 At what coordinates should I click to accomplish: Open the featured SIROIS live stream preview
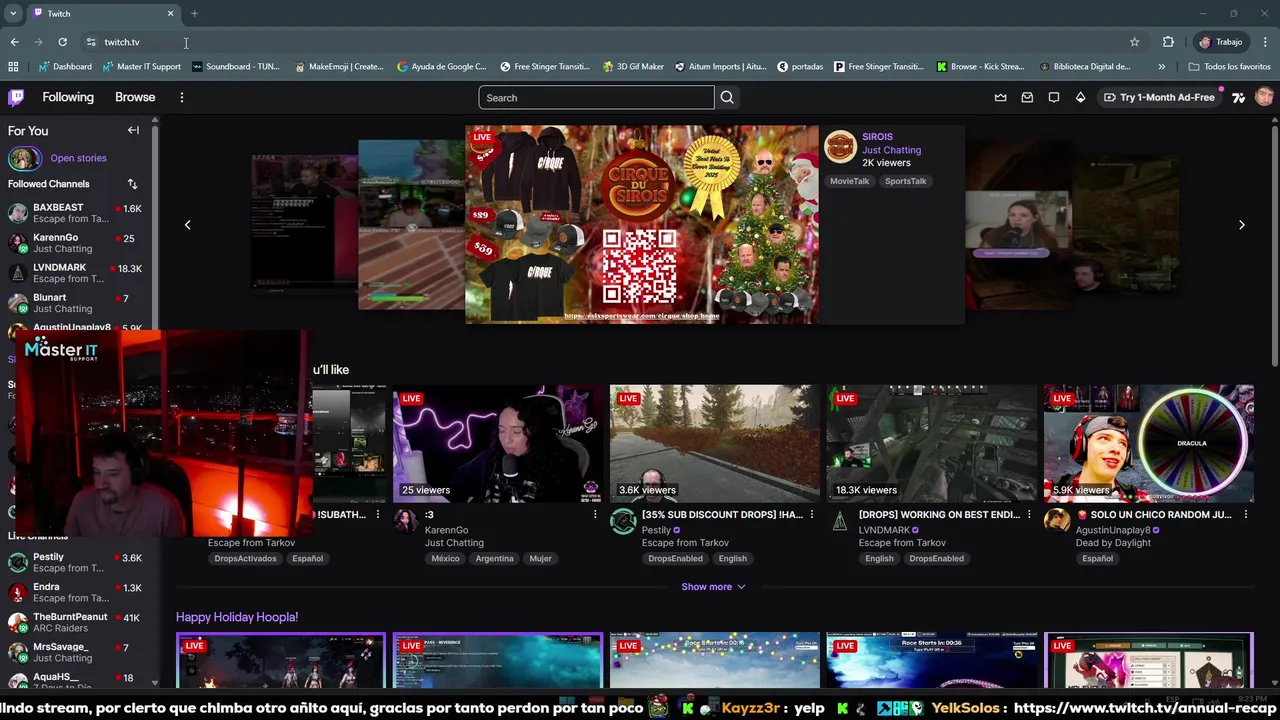pyautogui.click(x=641, y=224)
